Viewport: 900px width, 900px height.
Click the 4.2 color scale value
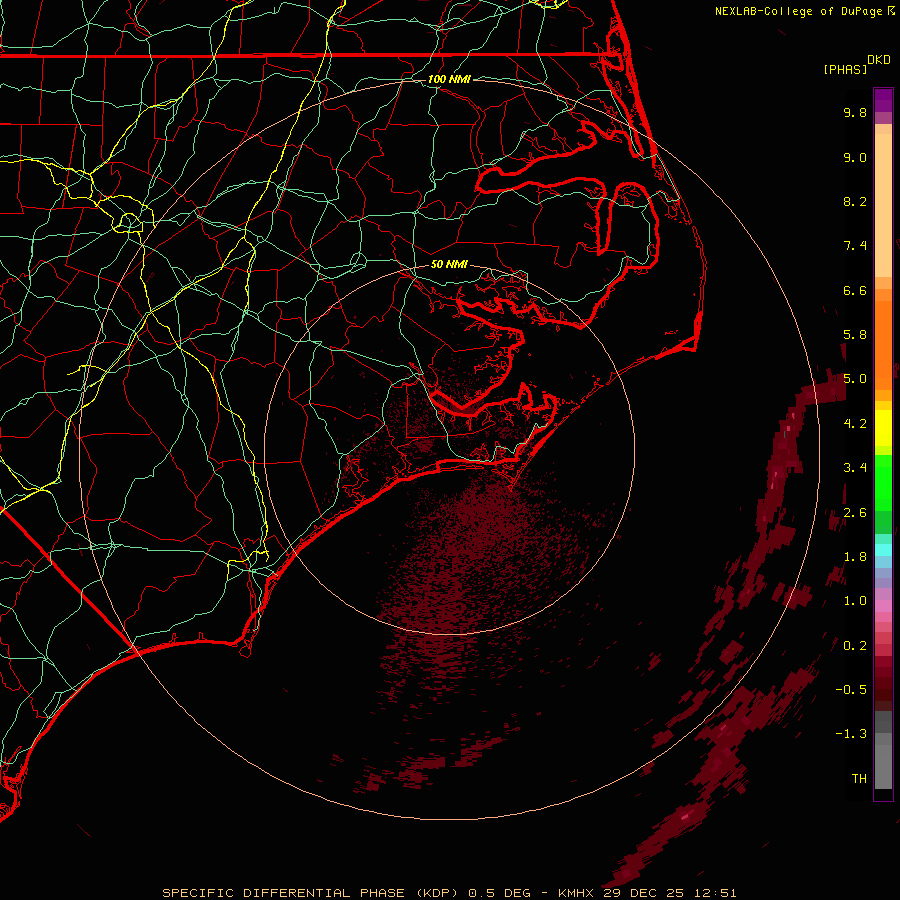tap(855, 424)
